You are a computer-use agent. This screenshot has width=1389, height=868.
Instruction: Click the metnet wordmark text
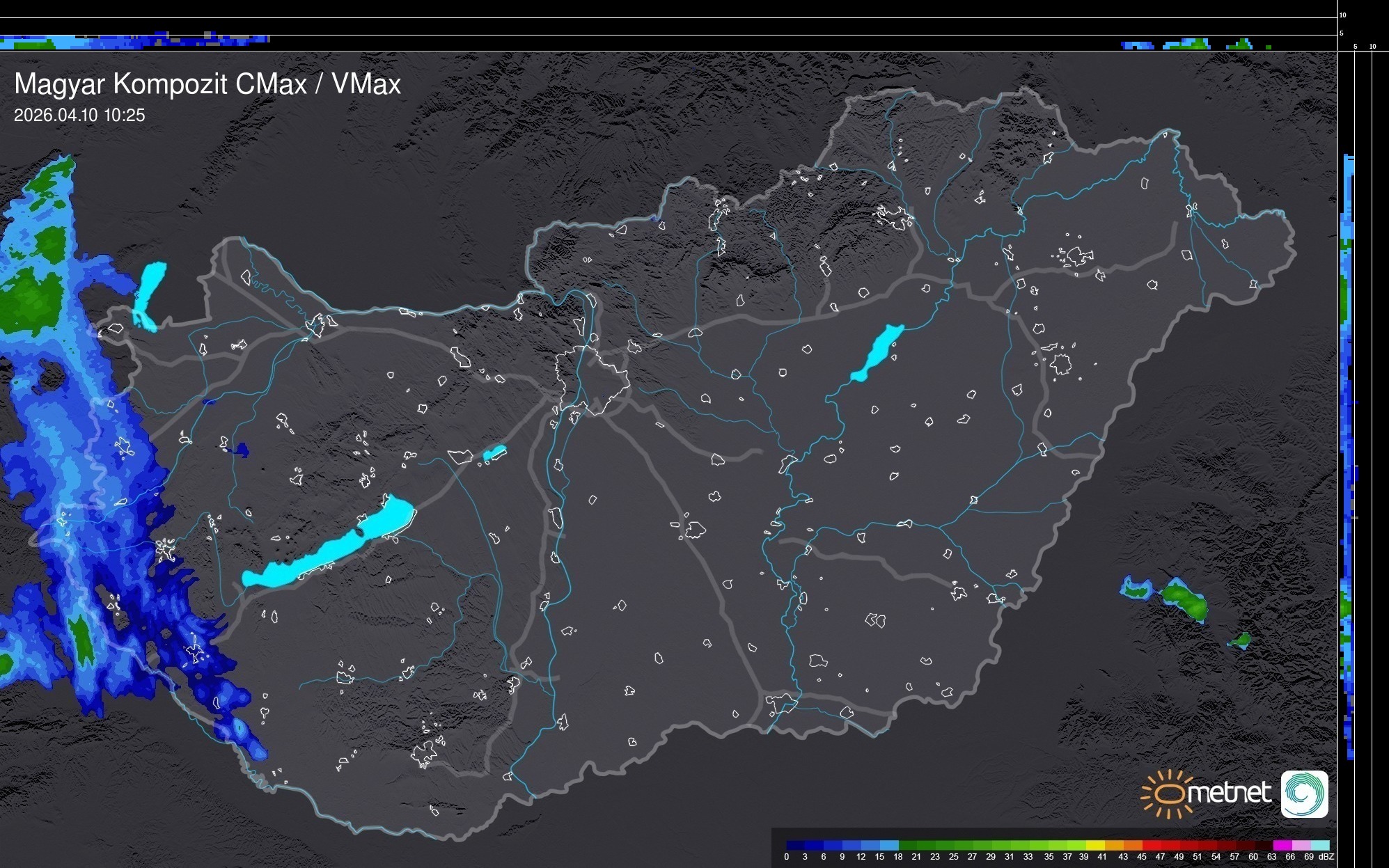(x=1229, y=792)
